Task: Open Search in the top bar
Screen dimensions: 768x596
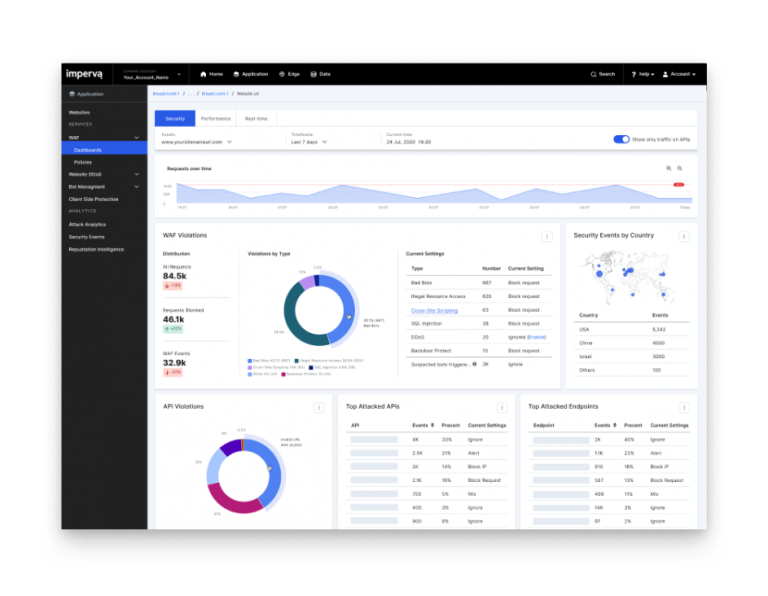Action: (603, 74)
